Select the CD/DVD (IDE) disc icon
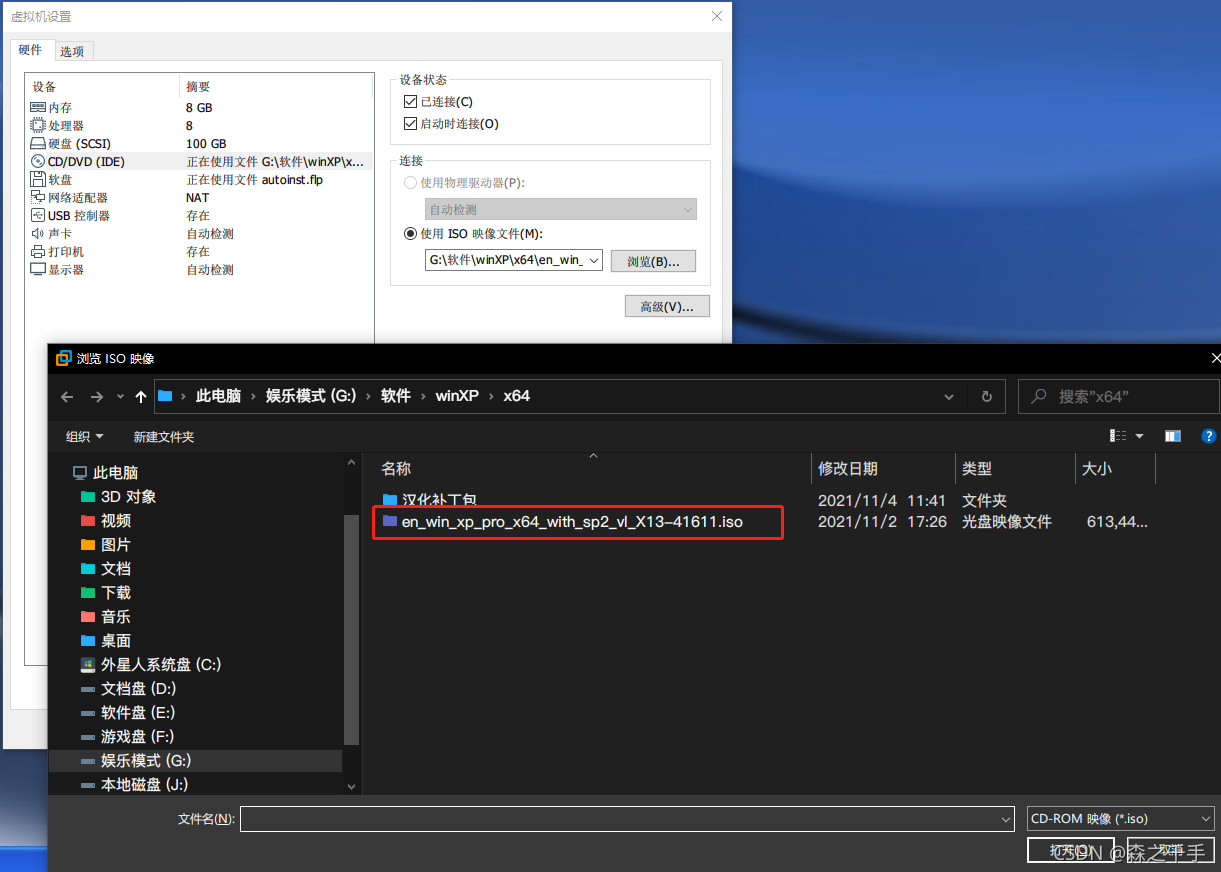 coord(38,162)
